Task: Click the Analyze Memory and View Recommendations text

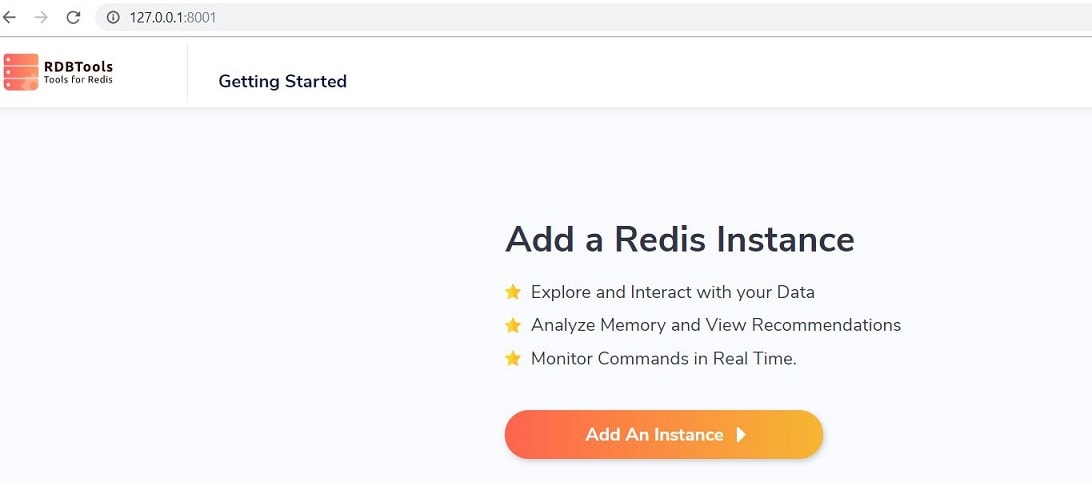Action: tap(716, 325)
